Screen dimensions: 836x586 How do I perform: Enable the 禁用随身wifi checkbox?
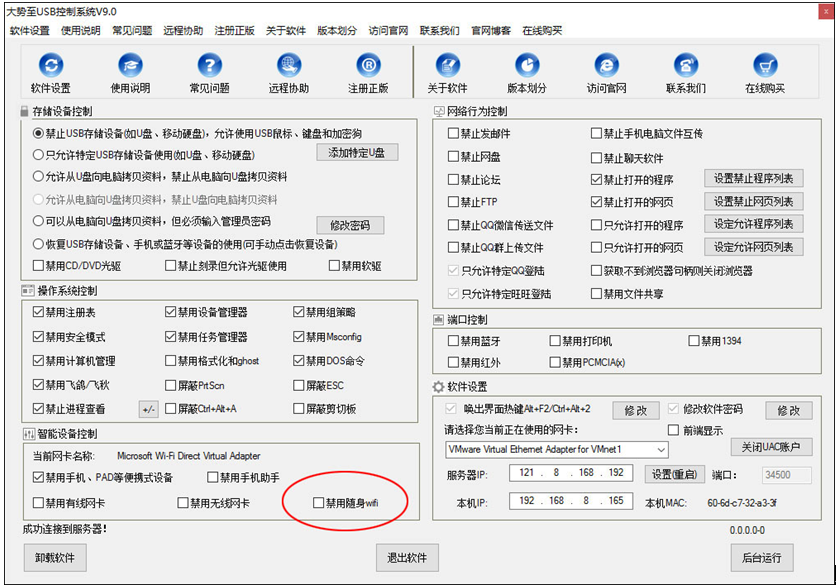(319, 503)
